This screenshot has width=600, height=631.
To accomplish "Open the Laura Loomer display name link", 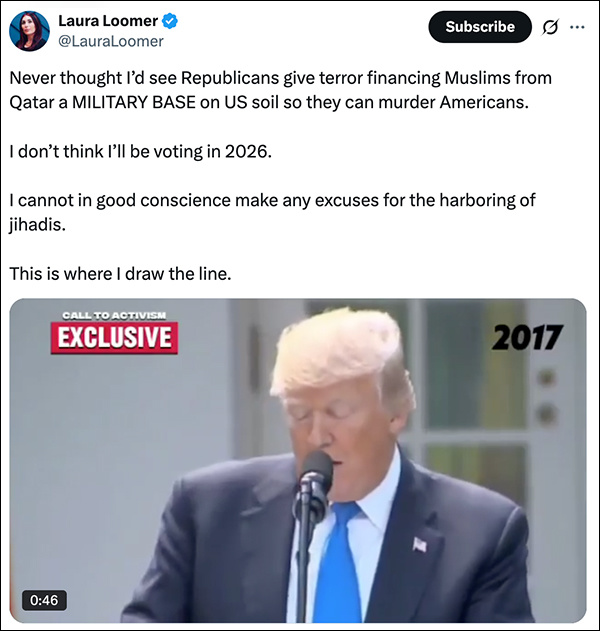I will (x=108, y=21).
